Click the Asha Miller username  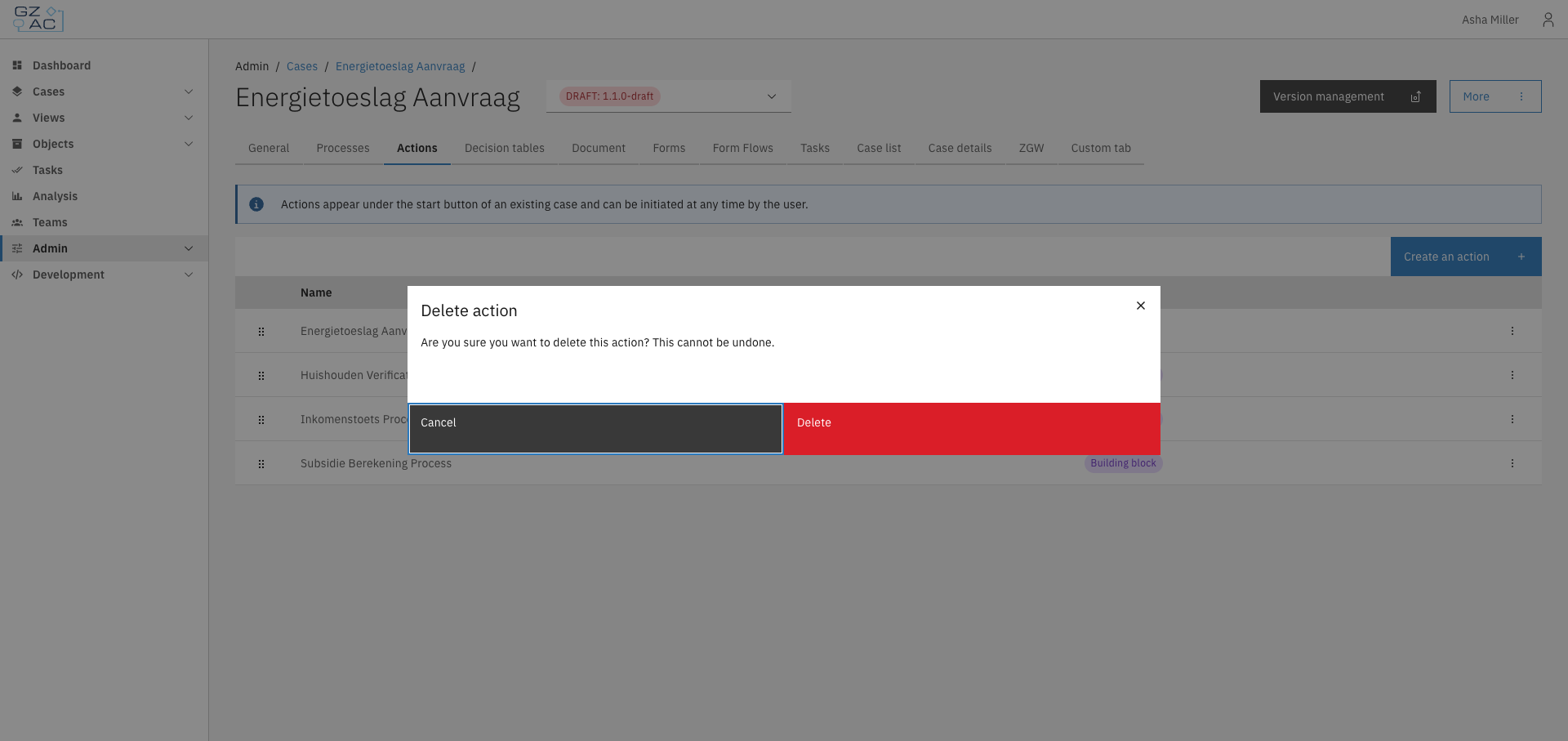tap(1490, 20)
